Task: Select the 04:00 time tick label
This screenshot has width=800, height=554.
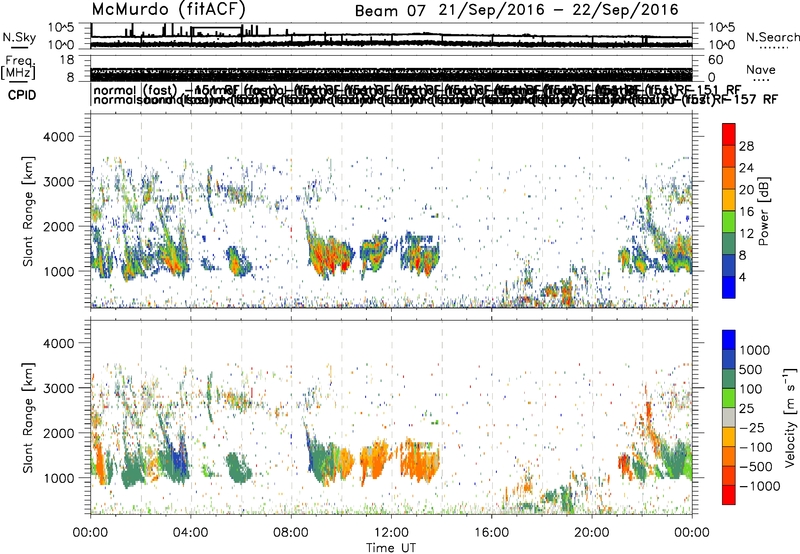Action: coord(190,533)
